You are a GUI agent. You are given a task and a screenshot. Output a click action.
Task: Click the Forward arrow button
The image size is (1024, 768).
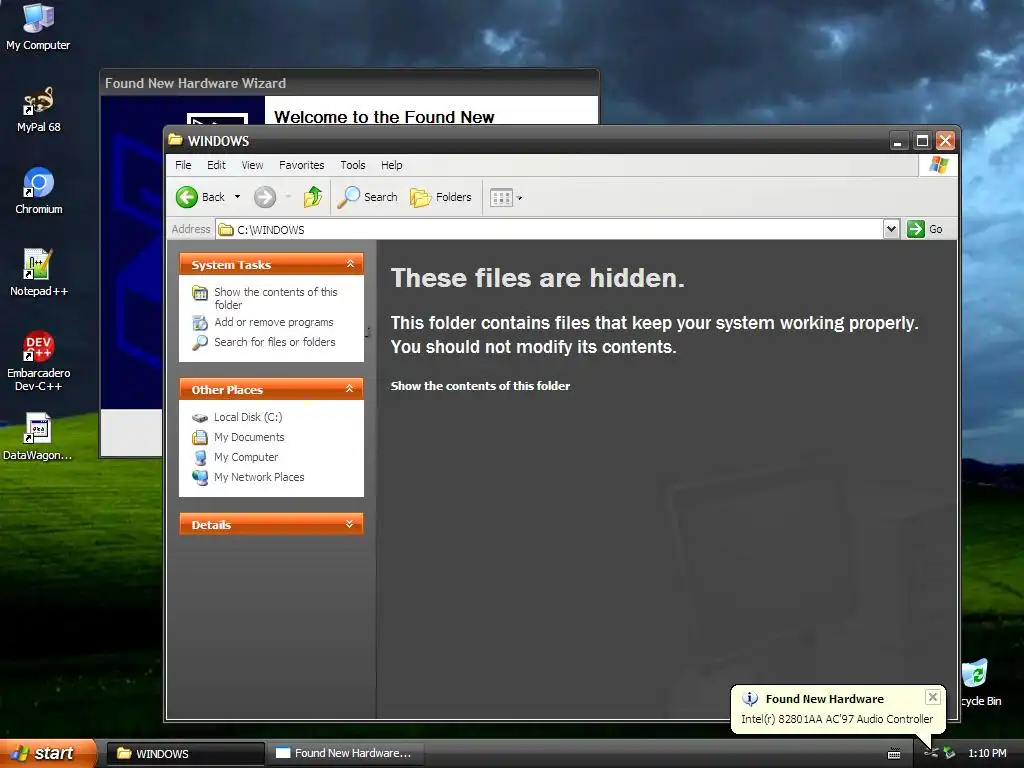click(264, 197)
